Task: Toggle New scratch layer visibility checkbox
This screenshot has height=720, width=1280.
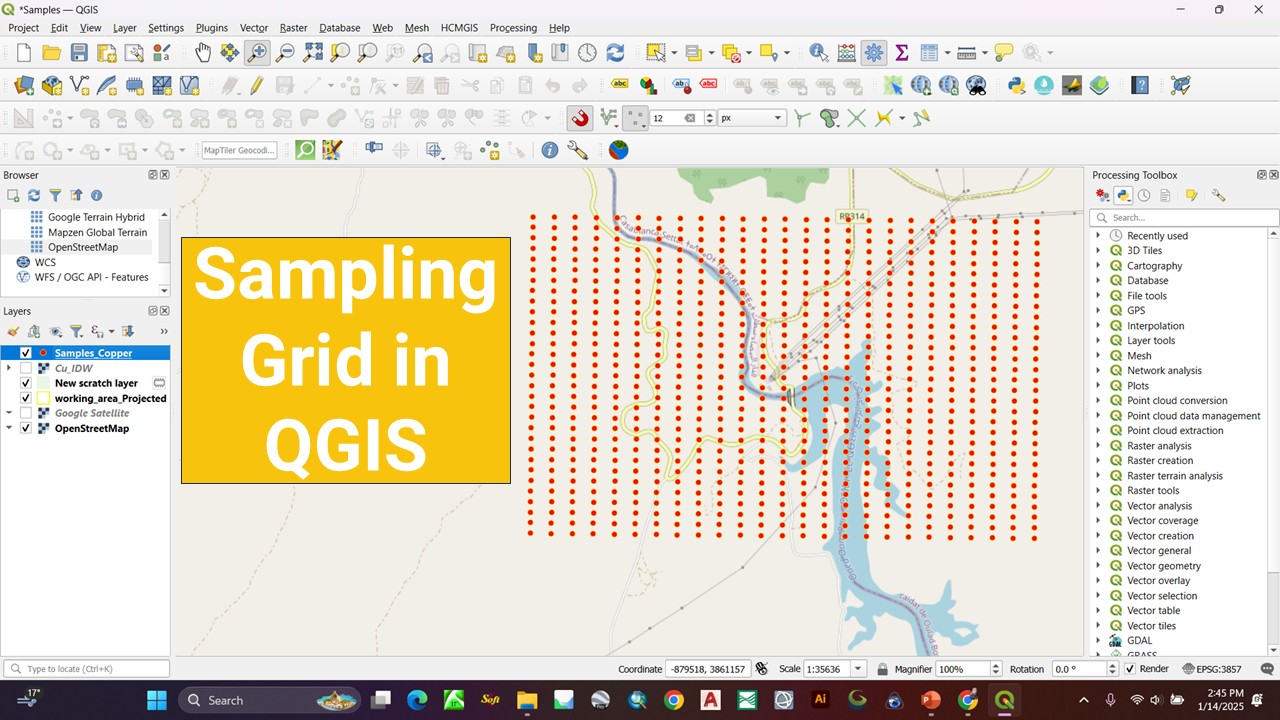Action: 26,383
